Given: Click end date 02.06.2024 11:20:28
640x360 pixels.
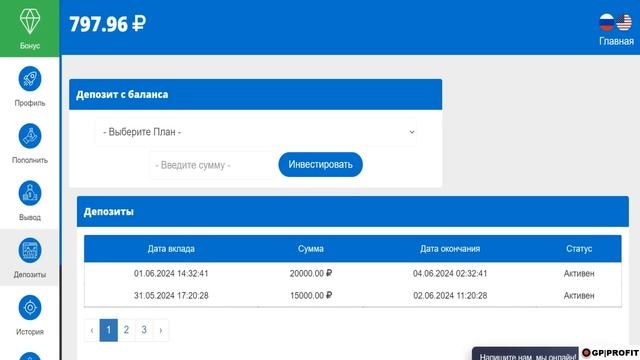Looking at the screenshot, I should point(450,296).
